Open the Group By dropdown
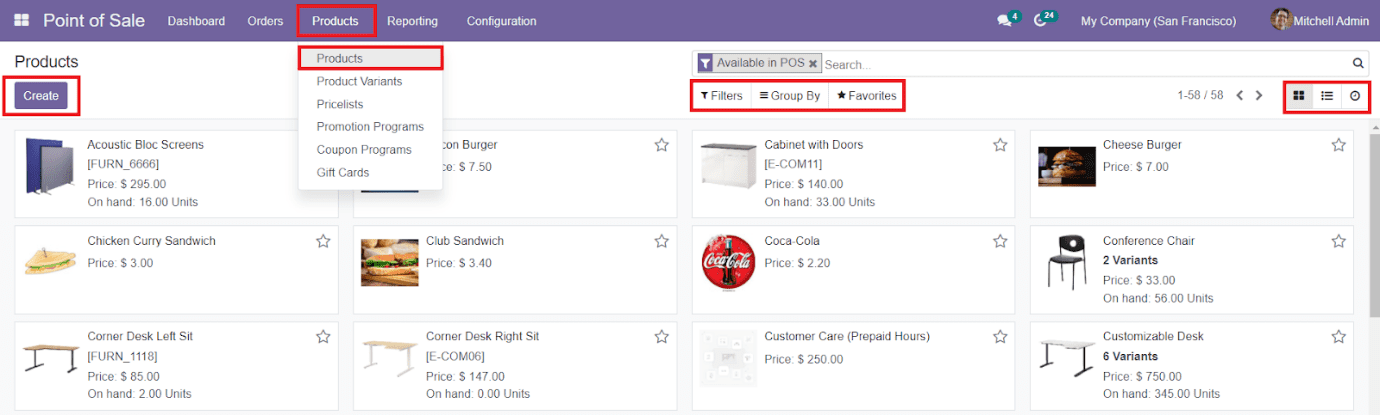Screen dimensions: 1380x415 point(790,96)
